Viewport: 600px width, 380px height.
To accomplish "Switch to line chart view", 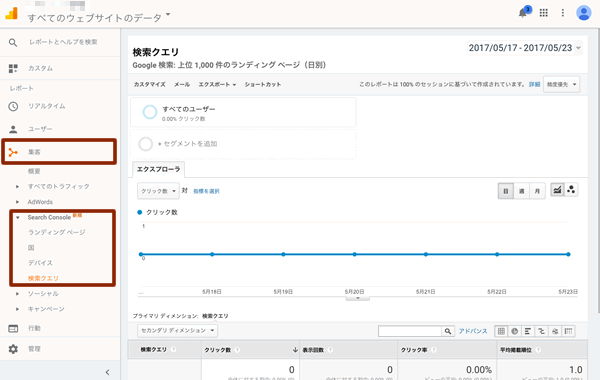I will [x=557, y=190].
